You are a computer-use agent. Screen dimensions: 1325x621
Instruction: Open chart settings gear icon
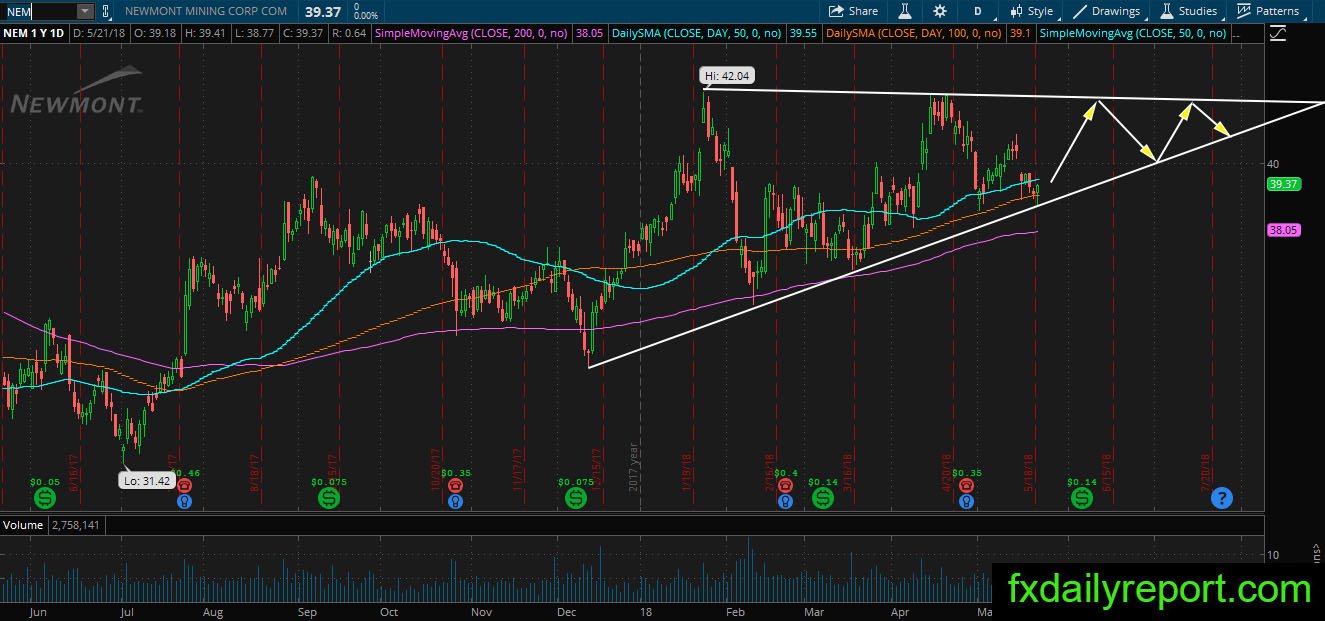pyautogui.click(x=940, y=11)
